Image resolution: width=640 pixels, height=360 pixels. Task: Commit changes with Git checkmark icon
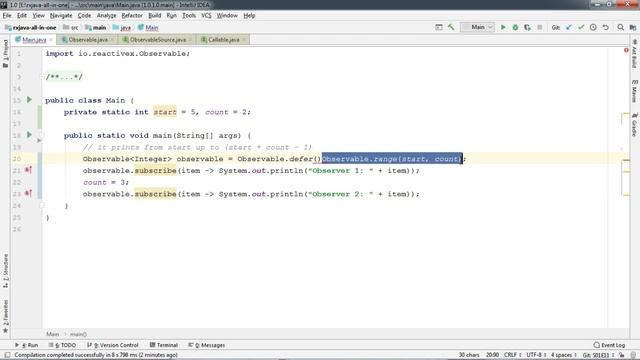pos(581,27)
